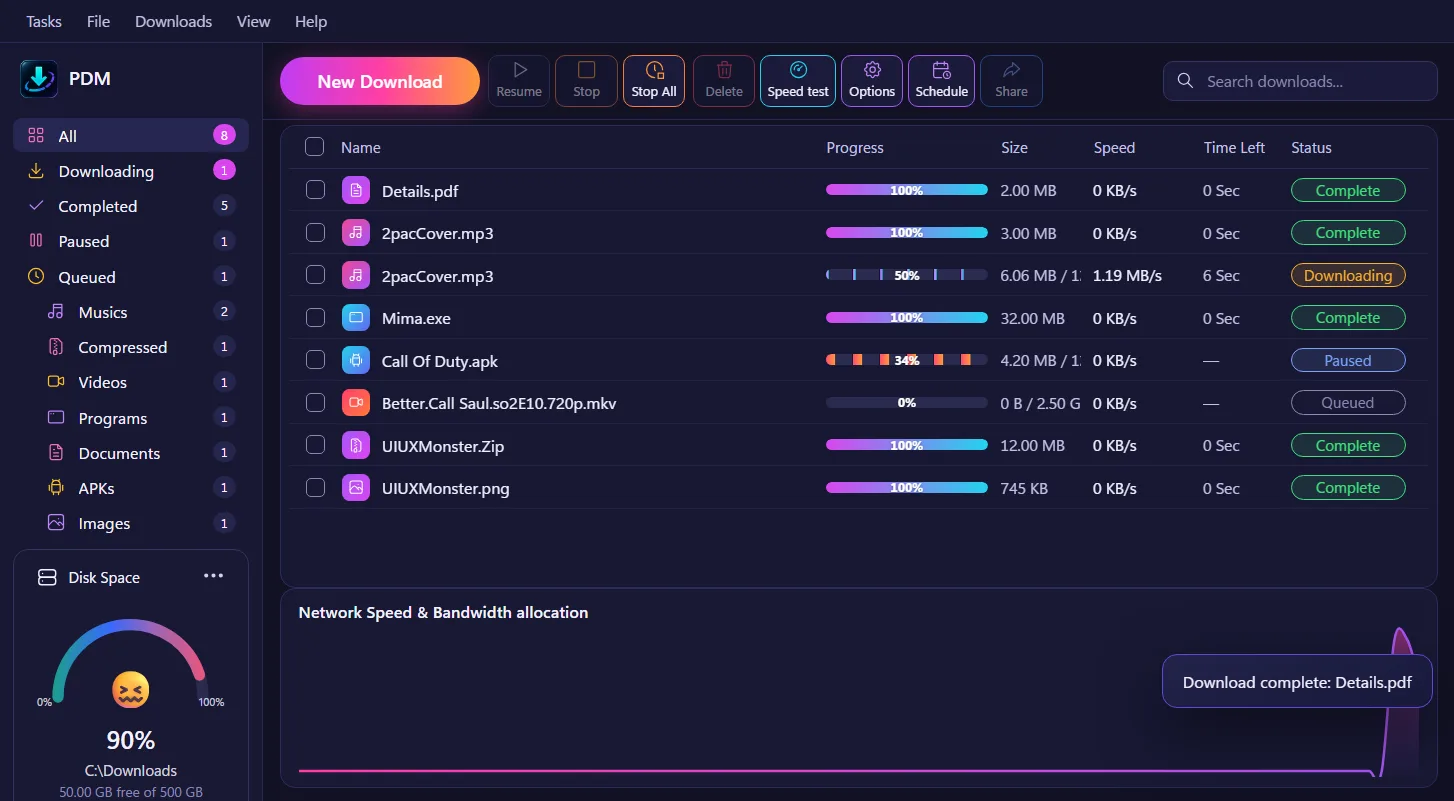Image resolution: width=1454 pixels, height=801 pixels.
Task: Click the 0% progress bar for Better.Call Saul
Action: (907, 403)
